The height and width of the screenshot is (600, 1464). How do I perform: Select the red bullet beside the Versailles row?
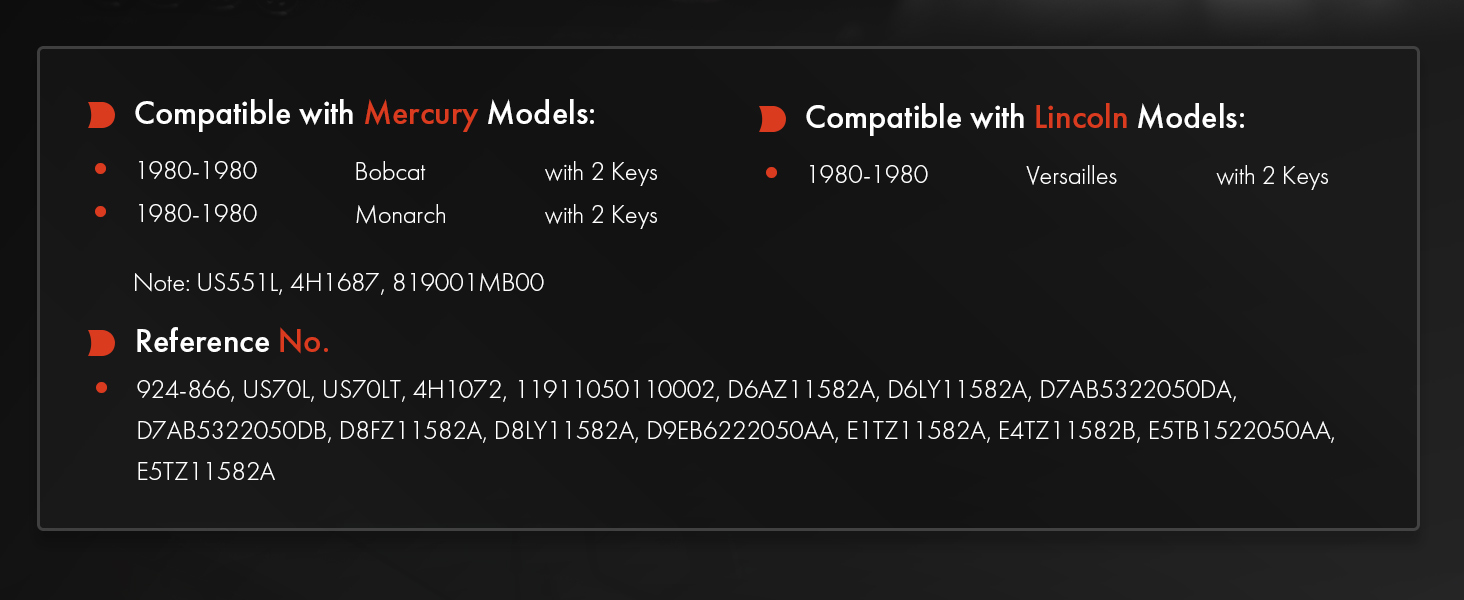click(x=771, y=173)
